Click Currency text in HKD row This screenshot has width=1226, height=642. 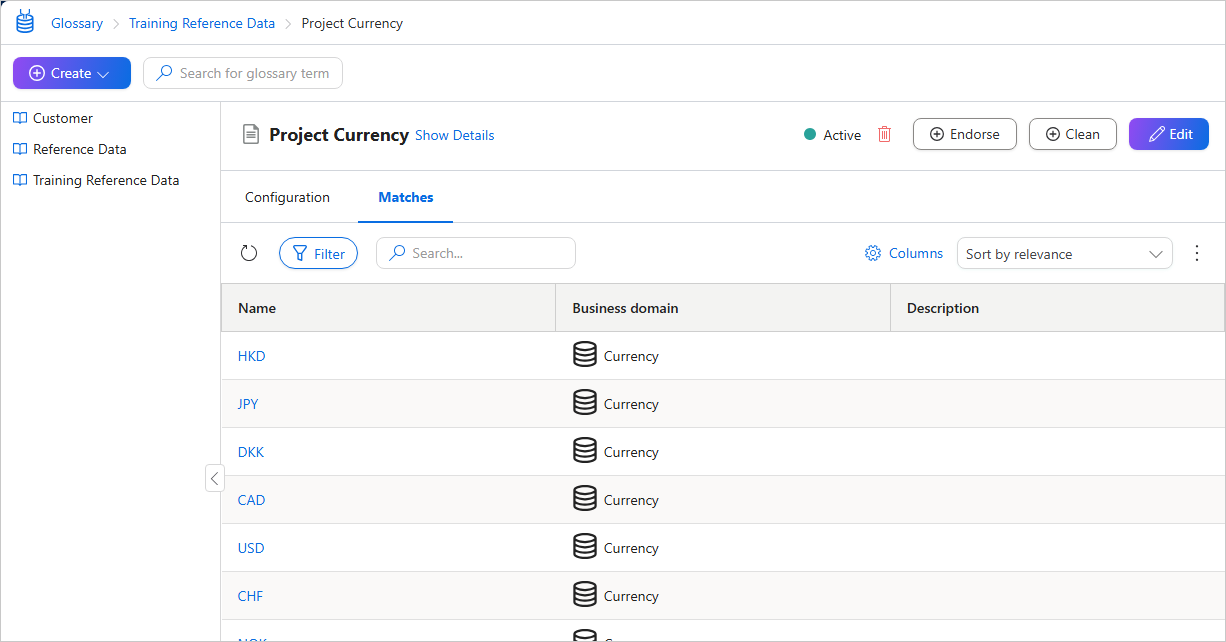click(631, 356)
